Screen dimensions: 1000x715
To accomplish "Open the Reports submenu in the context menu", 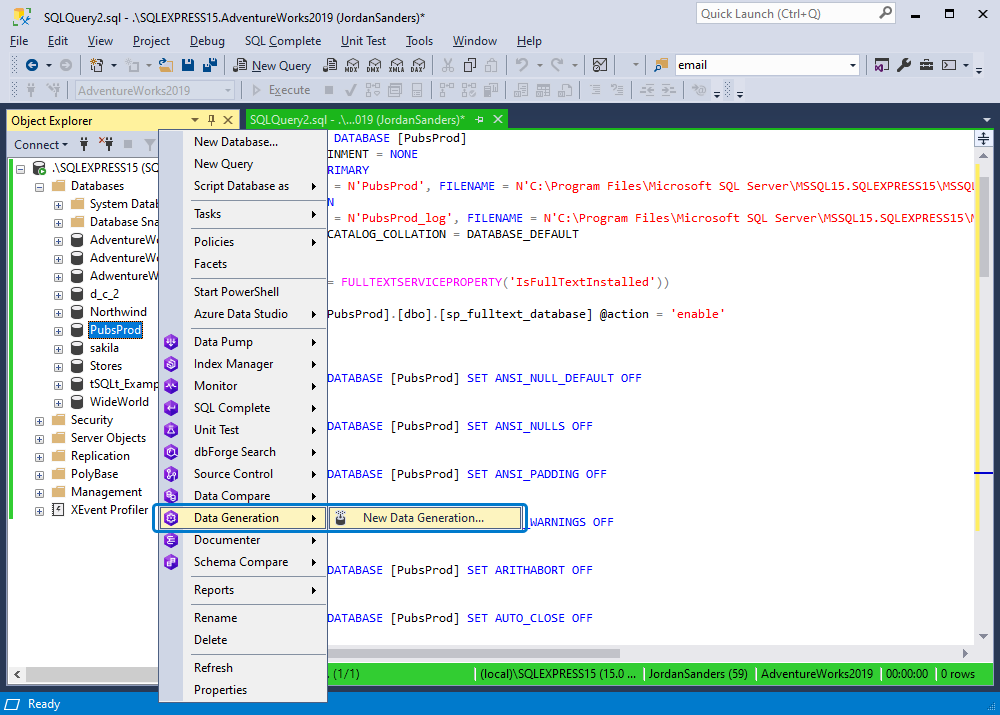I will [242, 591].
